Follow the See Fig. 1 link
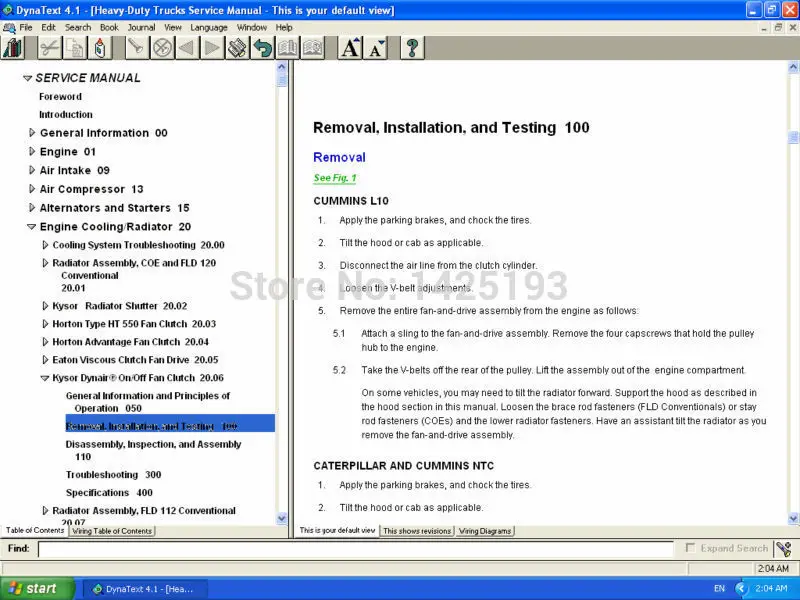The image size is (800, 600). 335,178
